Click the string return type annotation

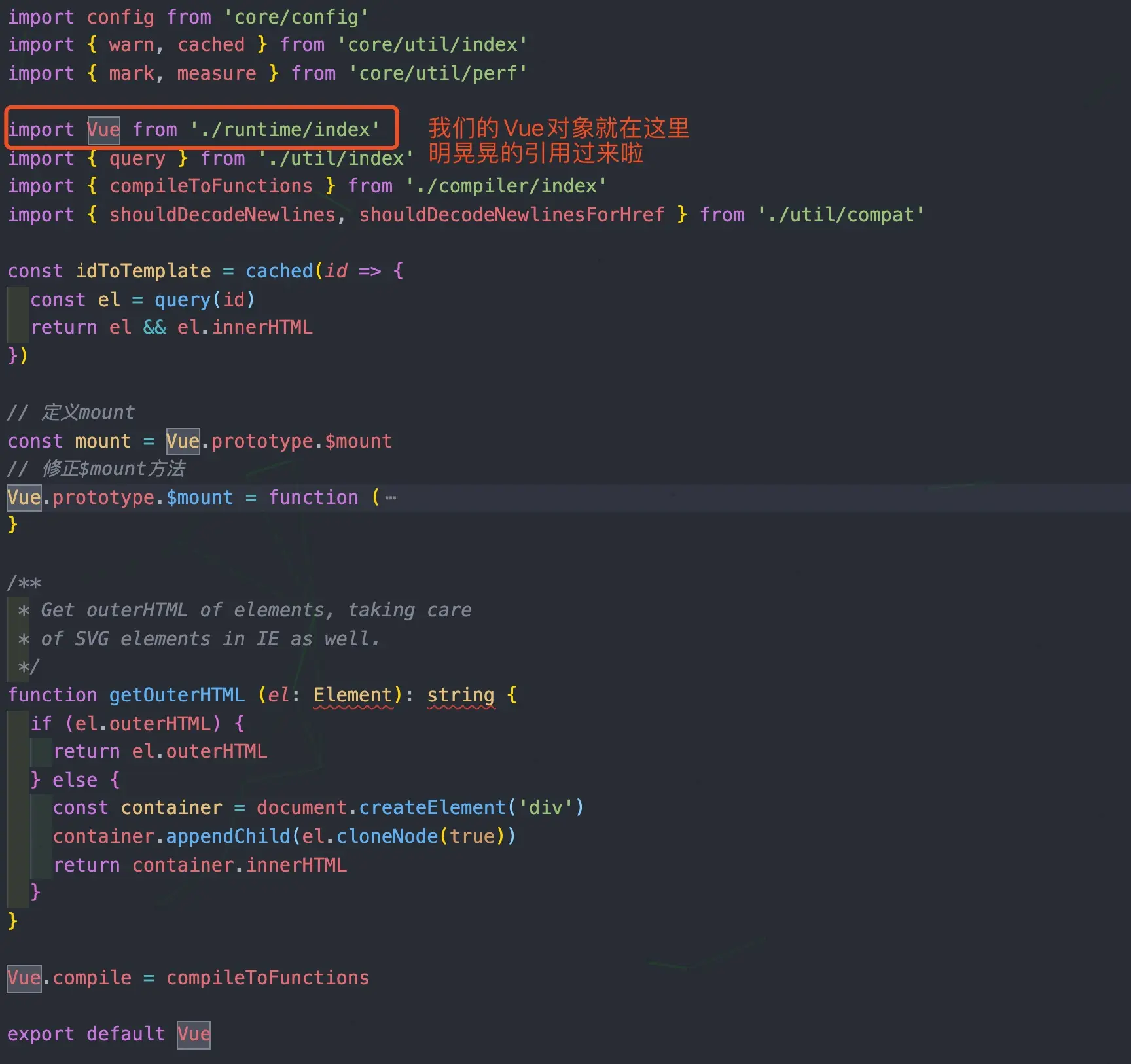461,695
